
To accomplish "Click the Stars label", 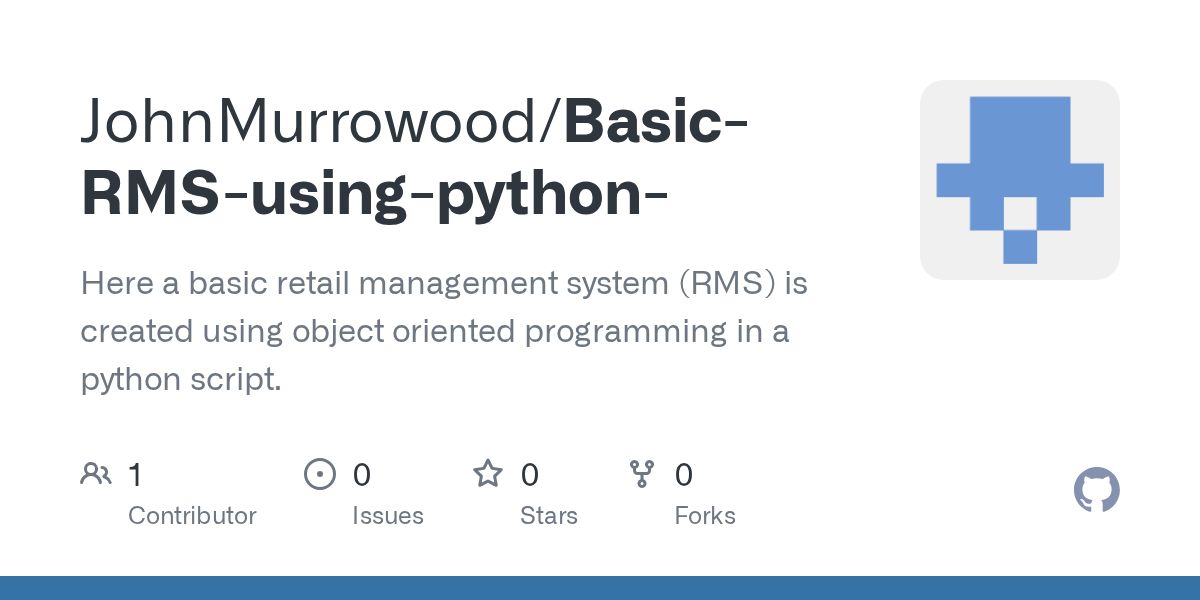I will point(549,516).
